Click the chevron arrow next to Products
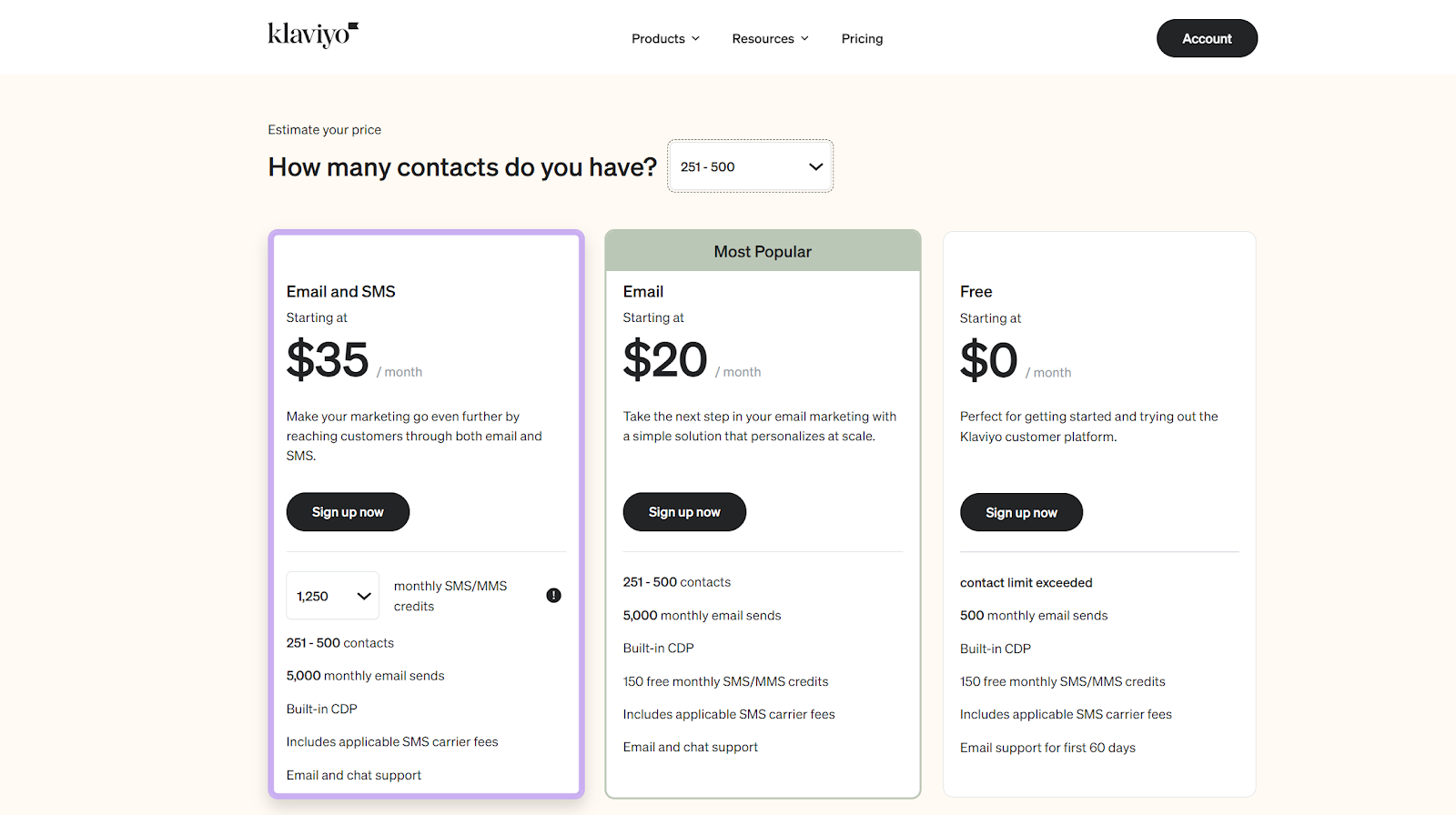1456x815 pixels. 696,38
